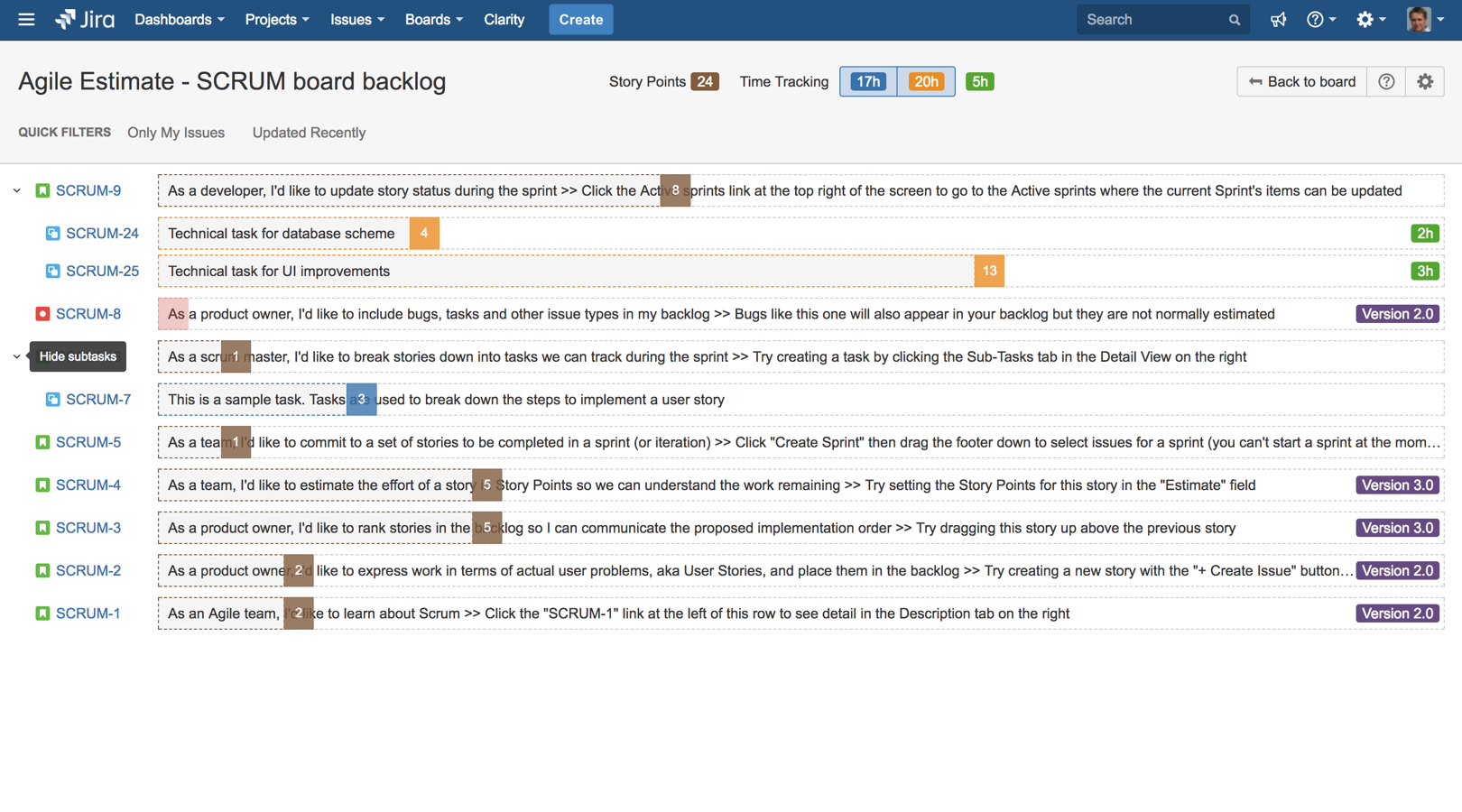This screenshot has height=812, width=1462.
Task: Open the board configuration gear icon
Action: (1425, 82)
